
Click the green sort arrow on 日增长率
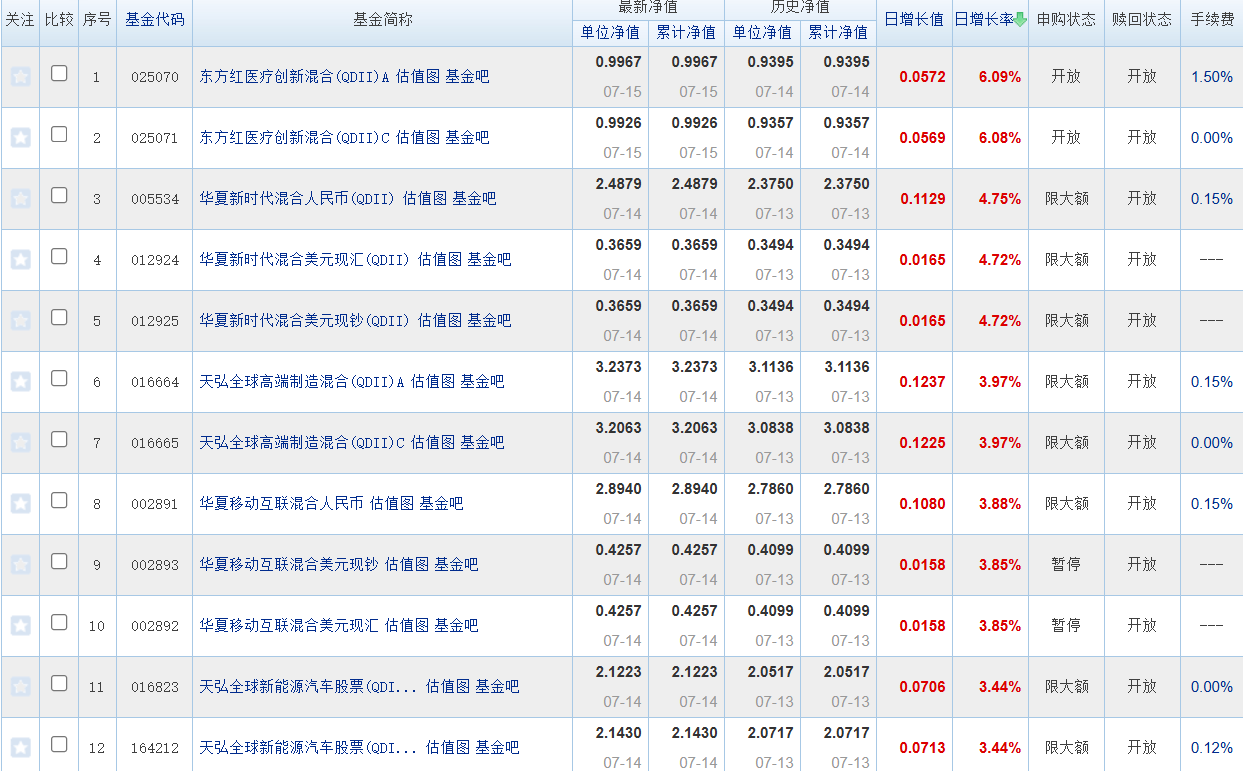[1020, 19]
